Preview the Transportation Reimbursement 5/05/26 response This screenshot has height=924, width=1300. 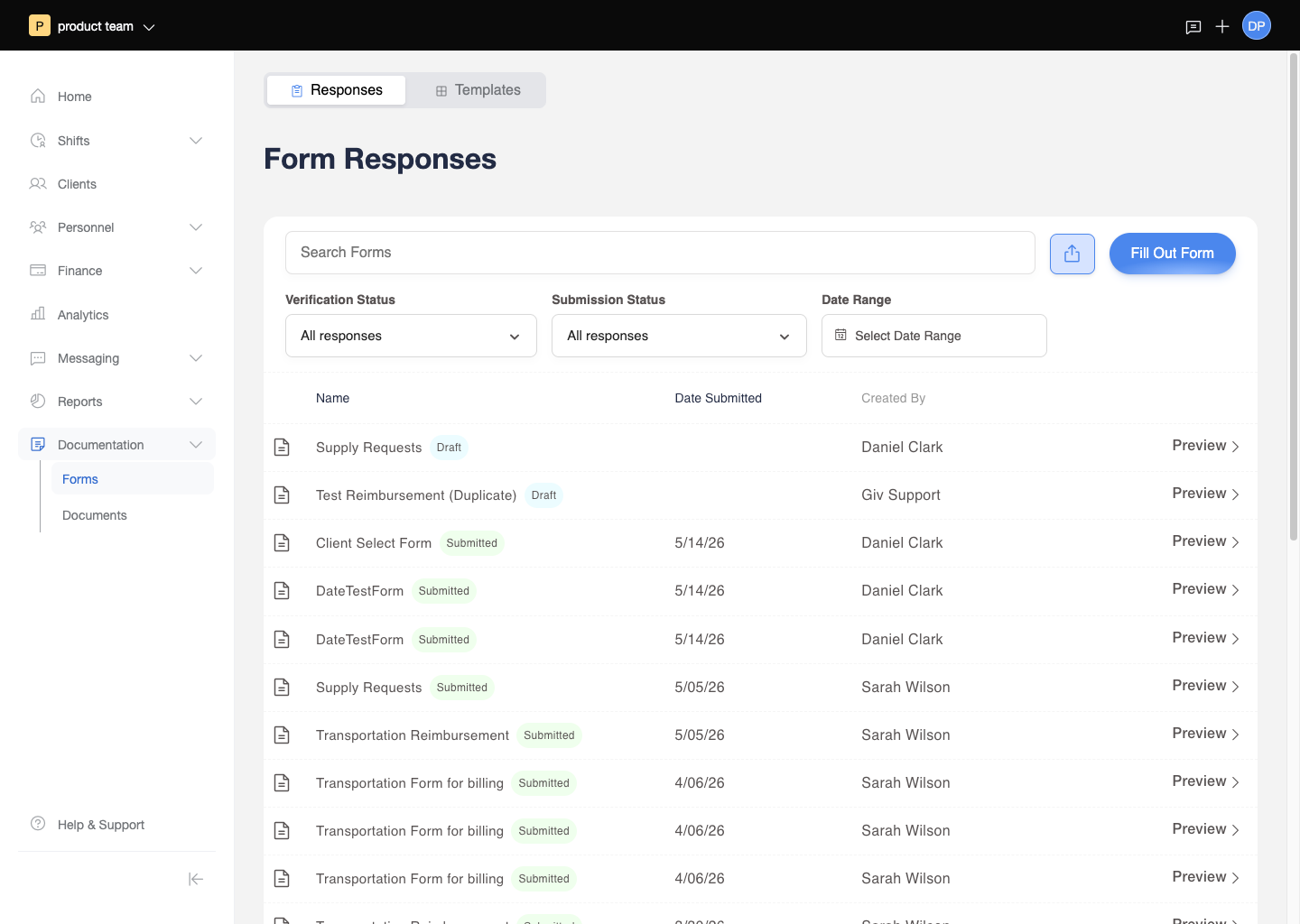coord(1205,734)
